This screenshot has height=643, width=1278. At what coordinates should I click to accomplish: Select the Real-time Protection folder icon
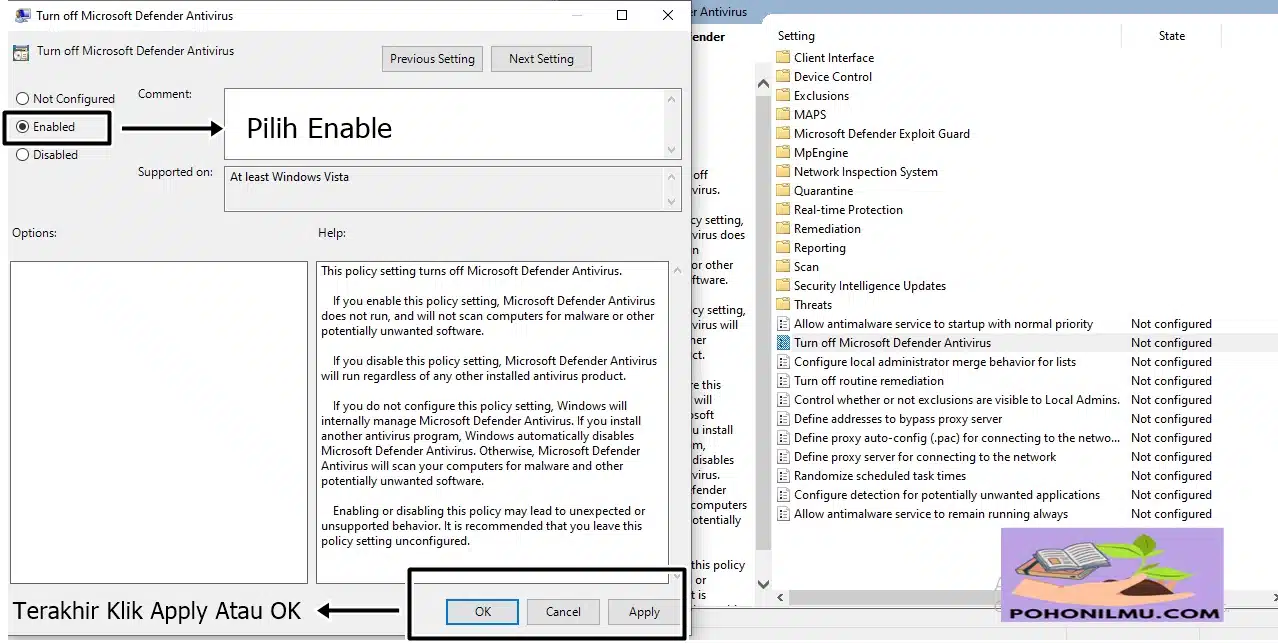[784, 209]
